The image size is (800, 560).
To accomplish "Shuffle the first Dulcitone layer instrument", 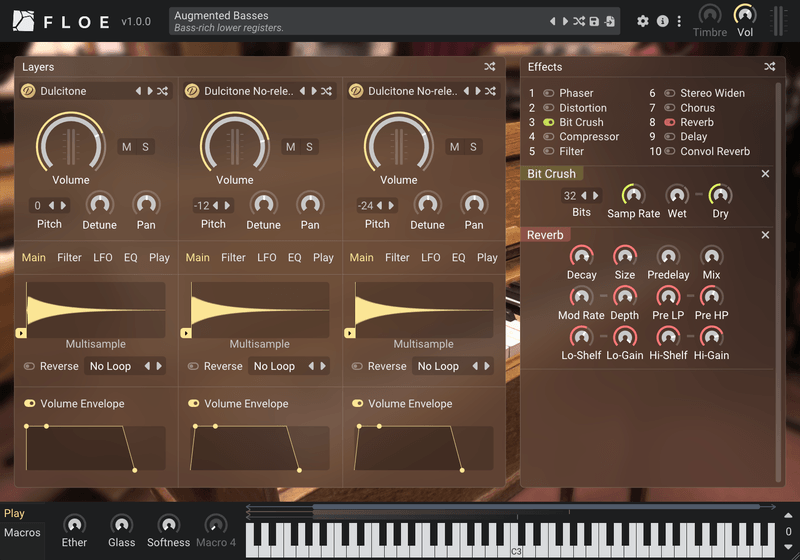I will coord(162,91).
